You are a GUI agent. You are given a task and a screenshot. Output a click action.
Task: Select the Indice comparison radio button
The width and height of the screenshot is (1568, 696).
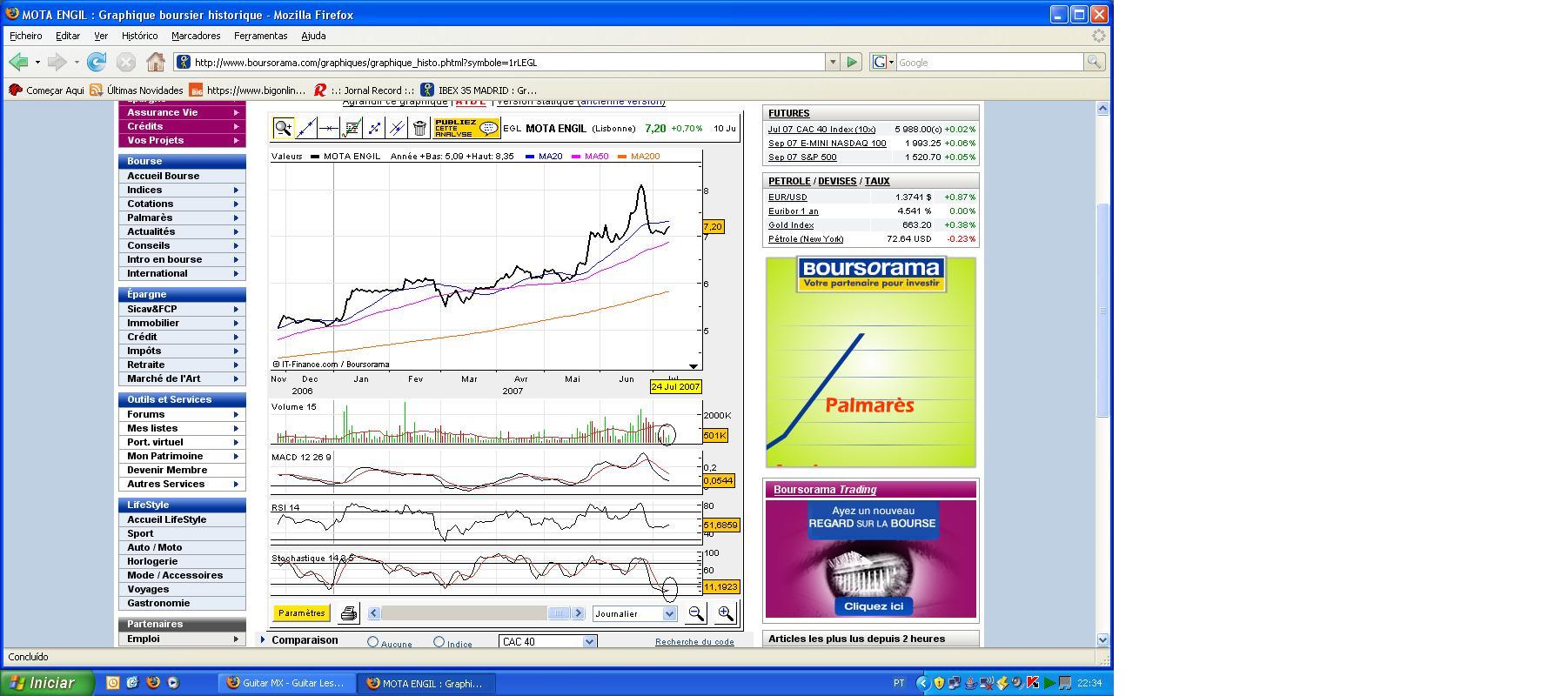point(439,642)
